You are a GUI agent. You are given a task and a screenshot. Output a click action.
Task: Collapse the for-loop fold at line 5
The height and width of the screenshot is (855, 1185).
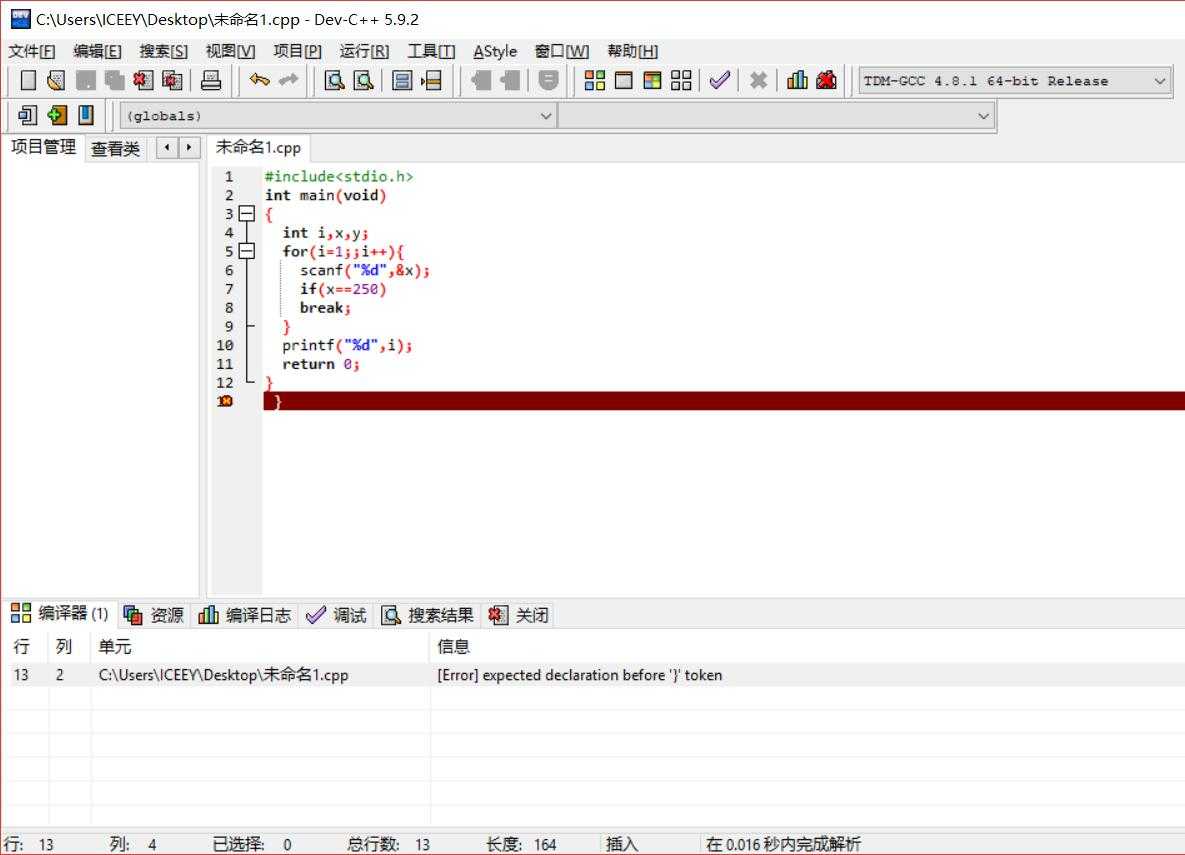coord(246,251)
